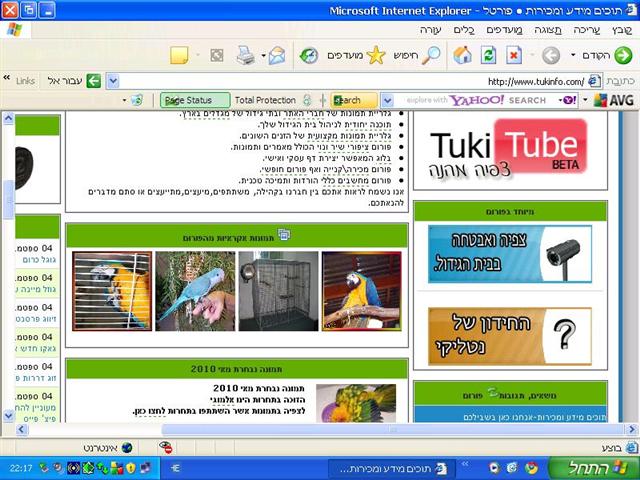640x480 pixels.
Task: Click the Page Status button
Action: [195, 100]
